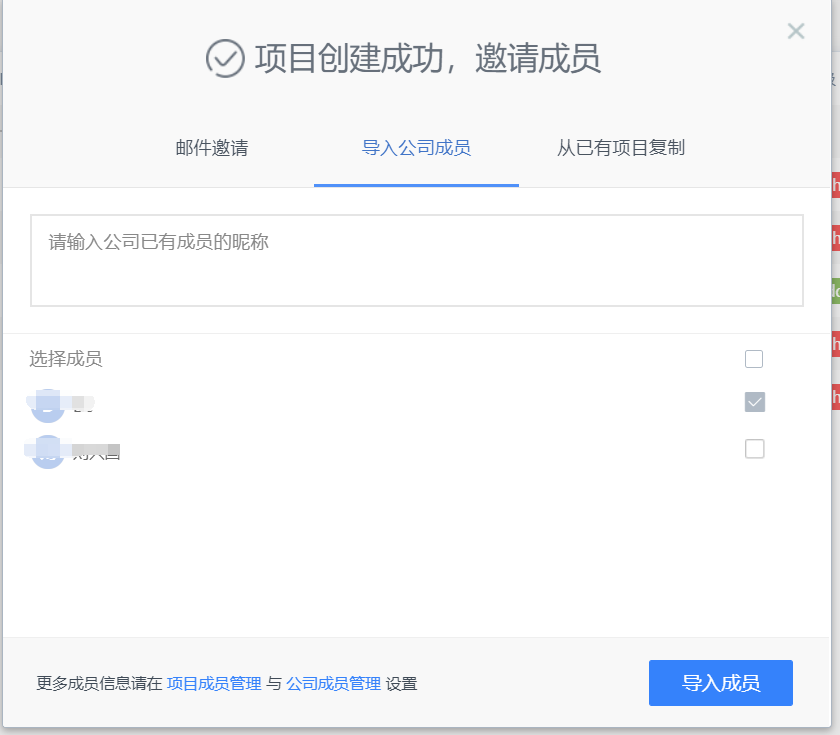Click the member nickname input field
This screenshot has height=735, width=840.
tap(417, 260)
